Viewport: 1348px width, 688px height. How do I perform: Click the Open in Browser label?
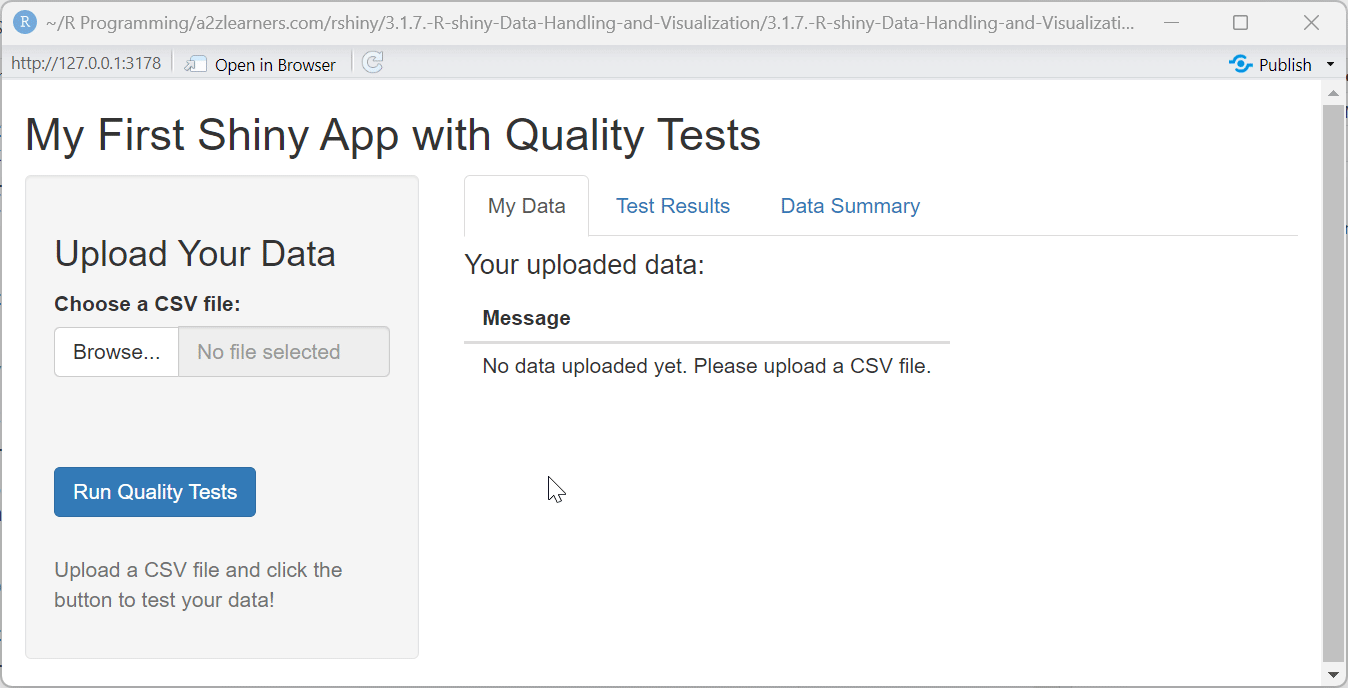pos(274,64)
